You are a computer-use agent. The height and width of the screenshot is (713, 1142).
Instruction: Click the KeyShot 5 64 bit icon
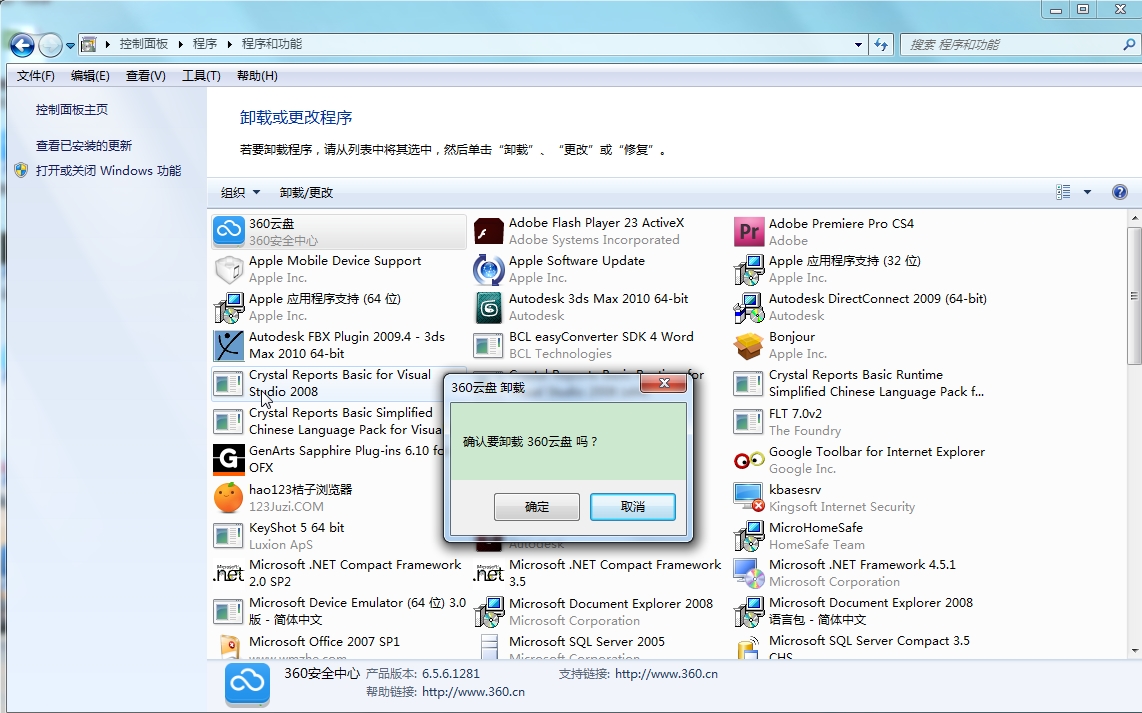tap(229, 535)
